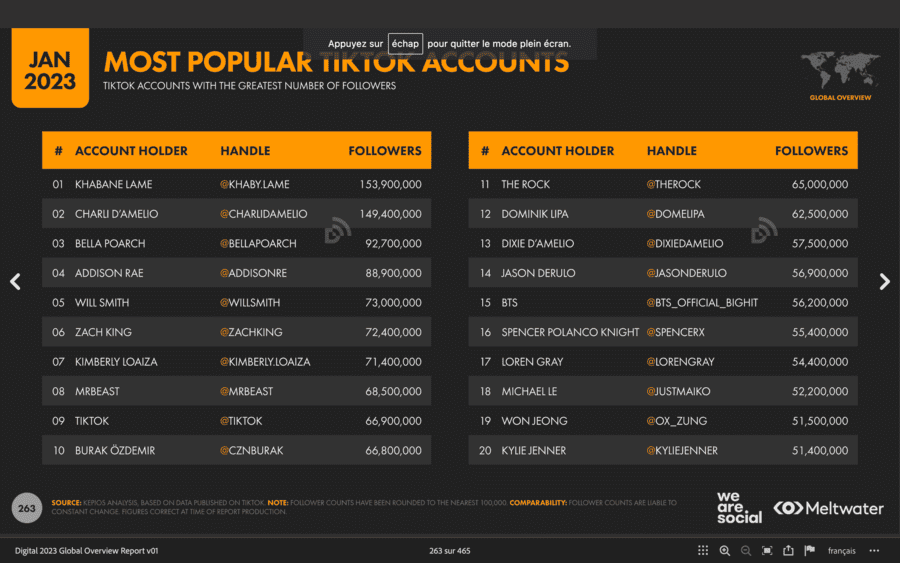This screenshot has width=900, height=563.
Task: Click the flag report icon
Action: (x=809, y=551)
